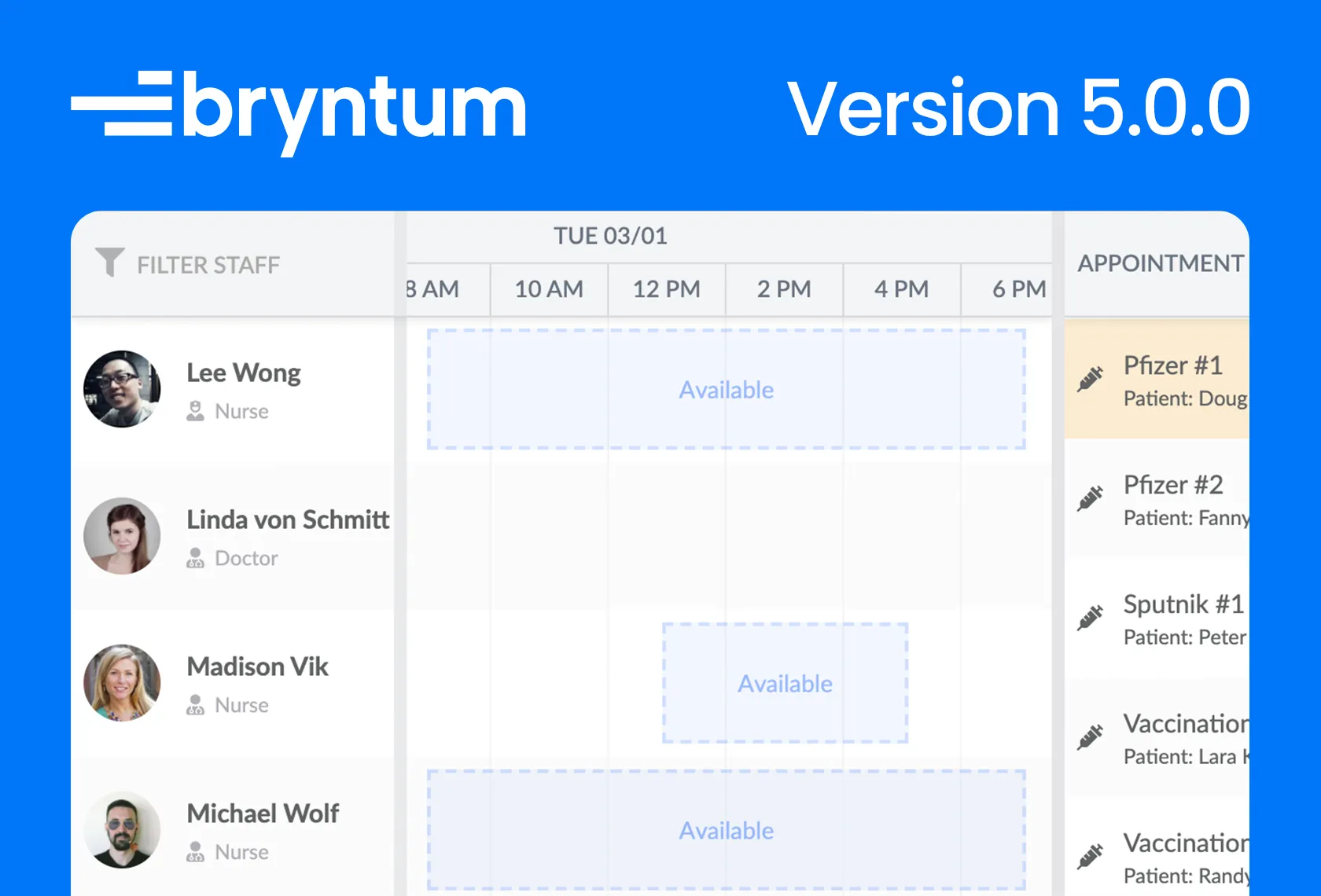
Task: Click syringe icon for patient Lara appointment
Action: tap(1091, 738)
